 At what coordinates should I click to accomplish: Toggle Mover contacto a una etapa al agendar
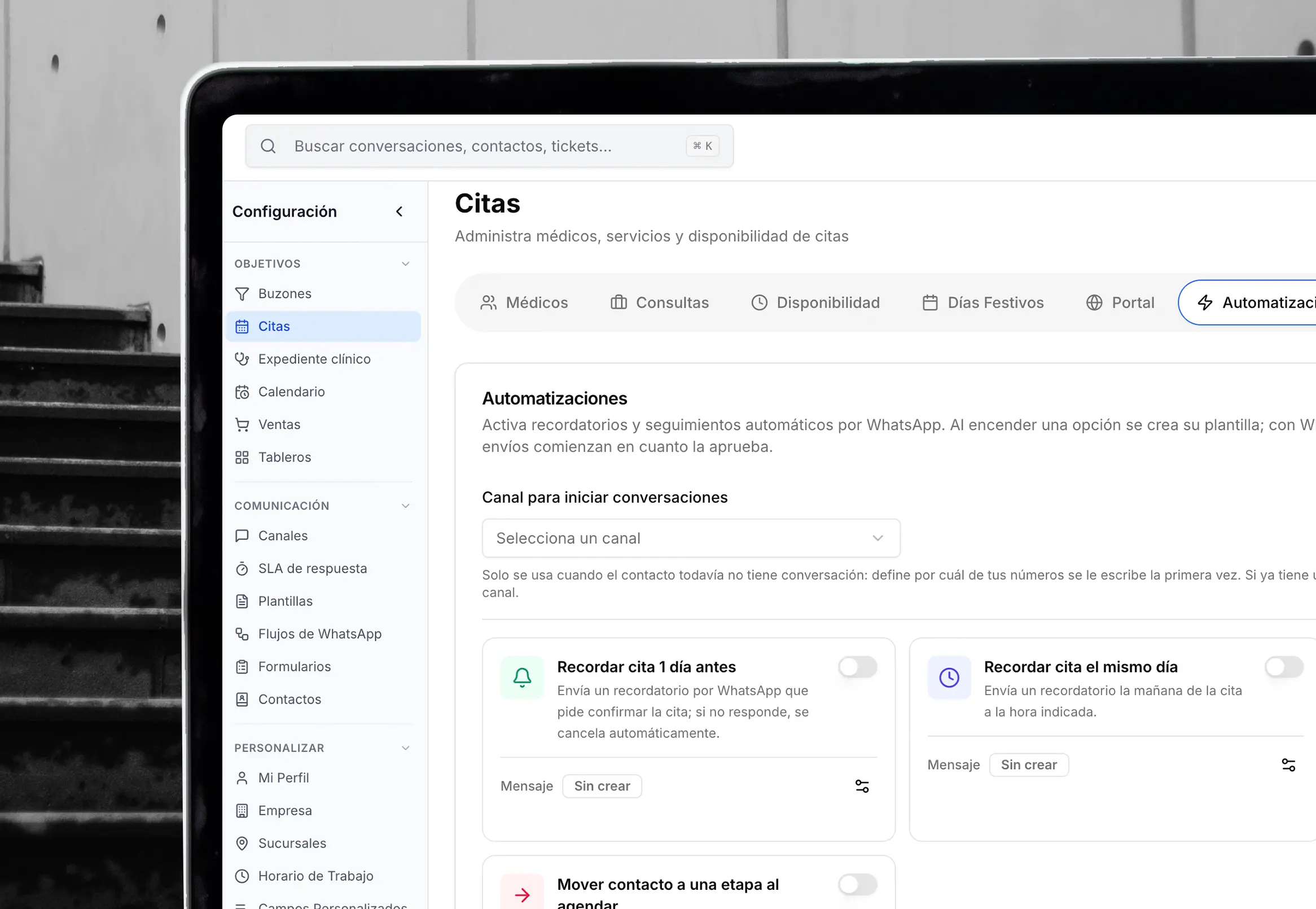coord(858,885)
